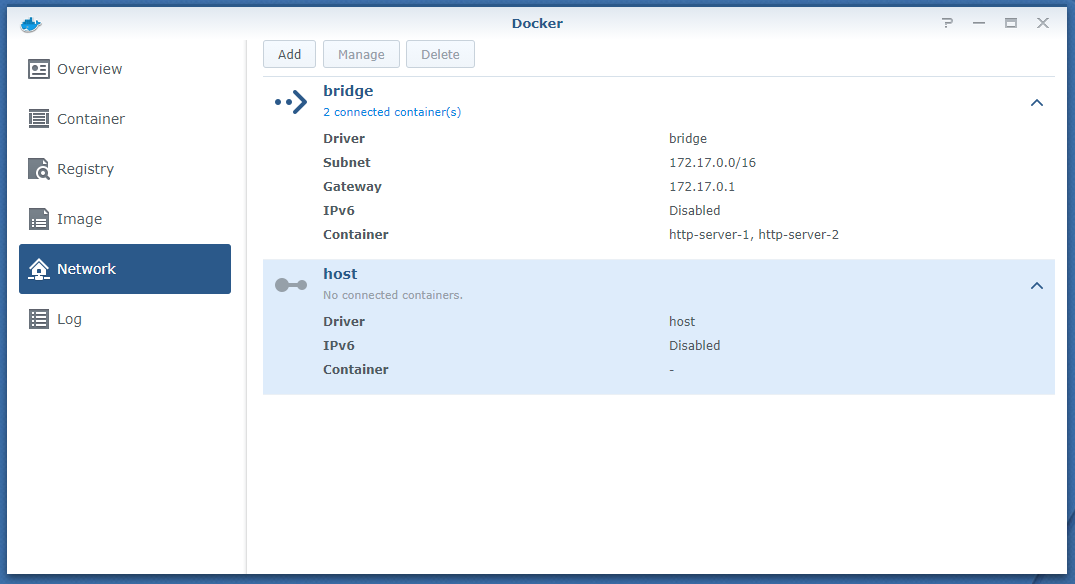The height and width of the screenshot is (584, 1075).
Task: Close the Docker window
Action: pos(1043,23)
